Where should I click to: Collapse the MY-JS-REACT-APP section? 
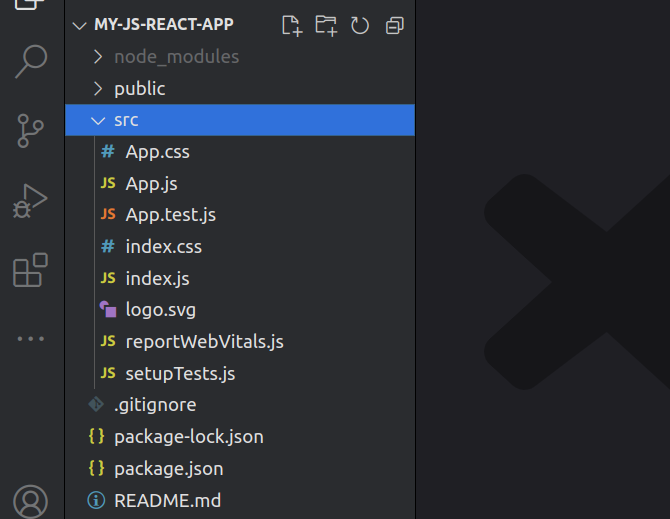(x=79, y=26)
